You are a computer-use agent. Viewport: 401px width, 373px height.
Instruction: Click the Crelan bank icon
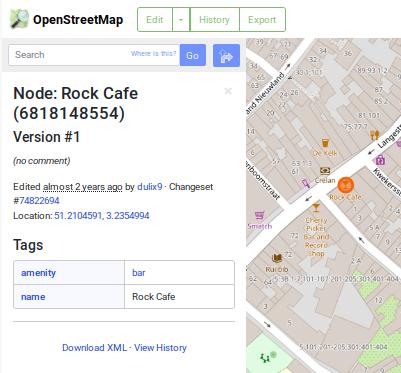pyautogui.click(x=325, y=171)
